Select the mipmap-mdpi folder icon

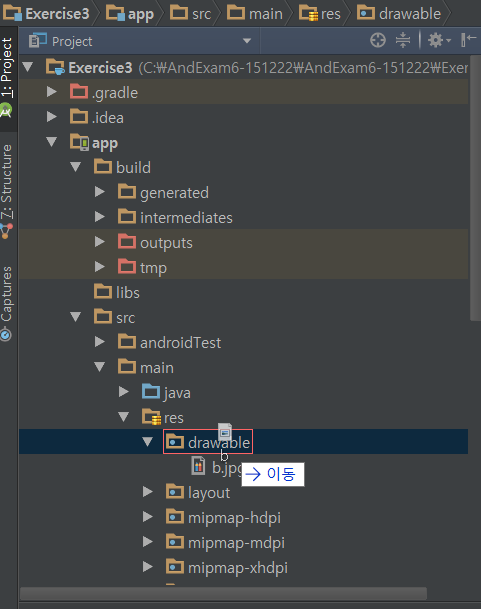pos(175,541)
